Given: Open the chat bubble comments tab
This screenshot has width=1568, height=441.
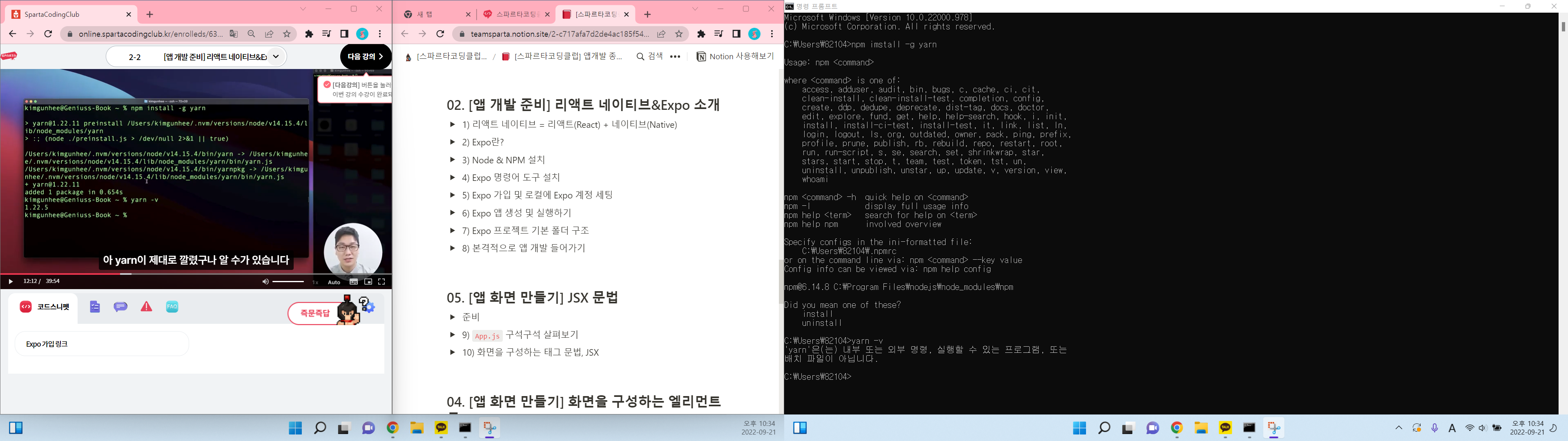Looking at the screenshot, I should click(x=120, y=307).
